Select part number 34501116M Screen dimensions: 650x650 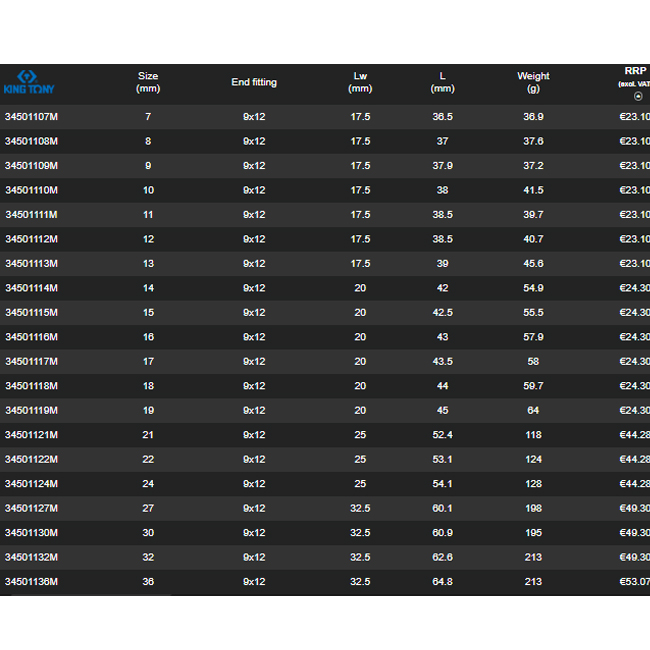(x=32, y=337)
